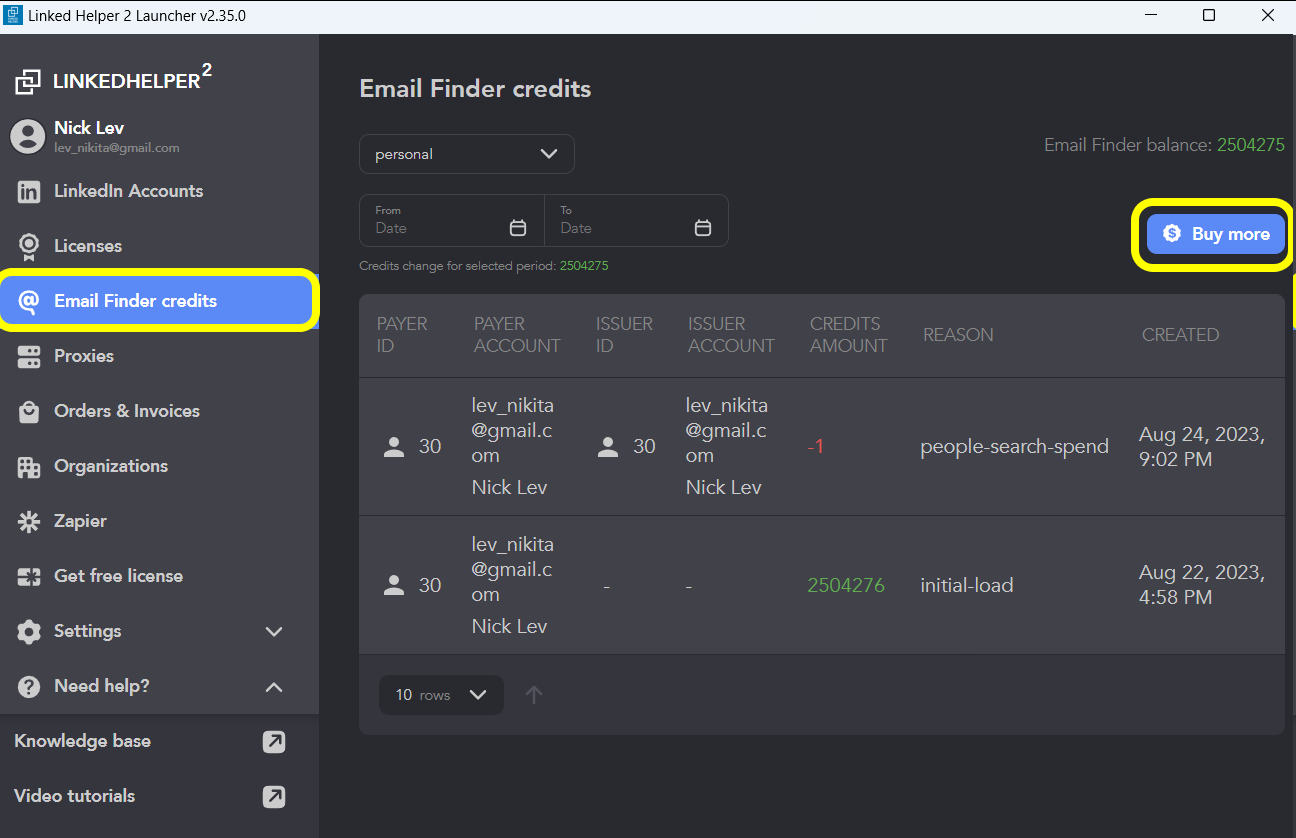
Task: Click the Licenses ribbon icon
Action: point(30,246)
